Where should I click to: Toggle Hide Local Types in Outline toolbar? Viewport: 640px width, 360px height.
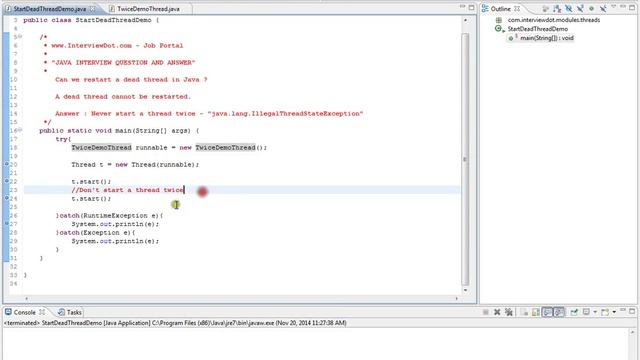point(603,8)
